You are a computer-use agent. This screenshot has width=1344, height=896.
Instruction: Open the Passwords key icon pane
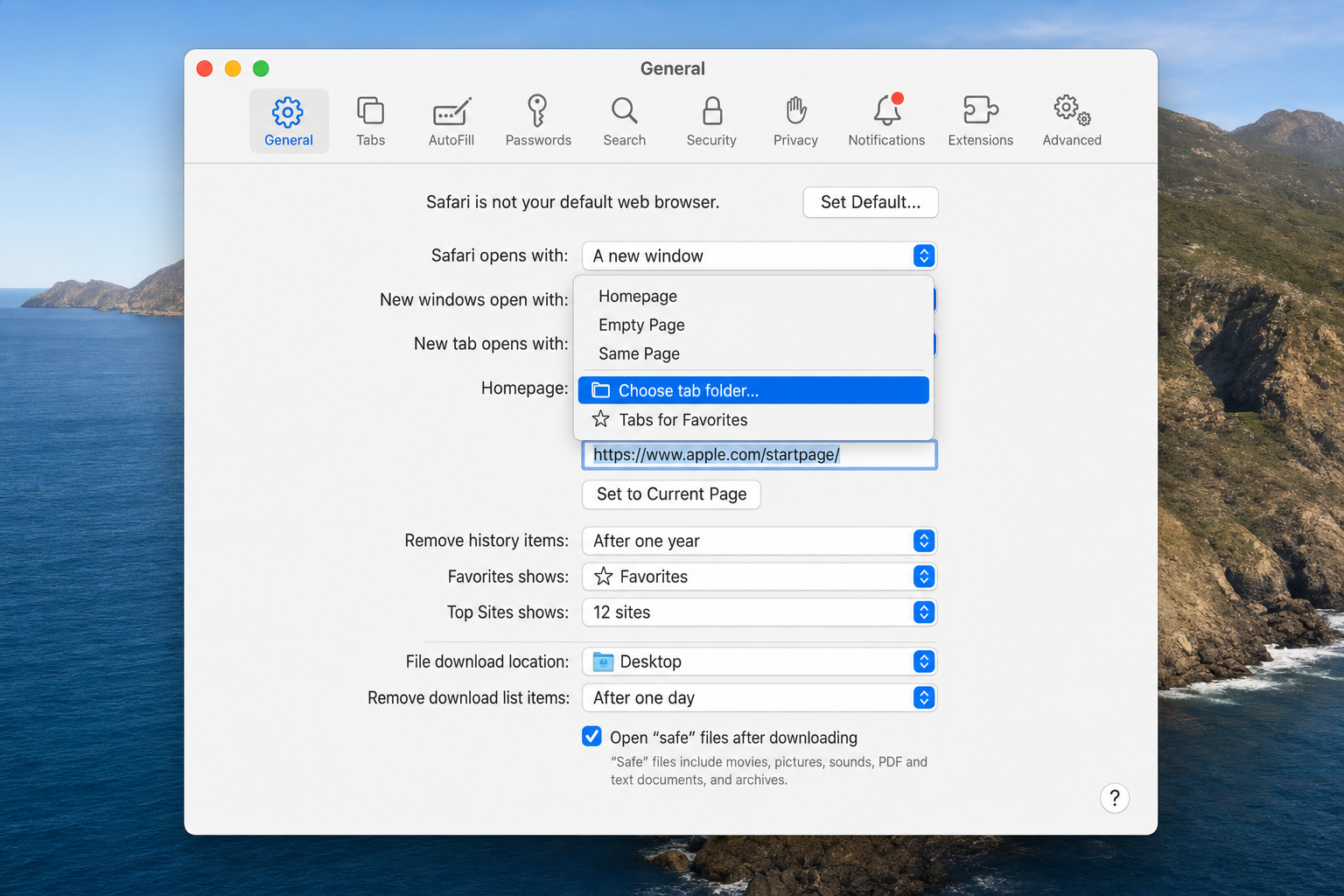(538, 122)
